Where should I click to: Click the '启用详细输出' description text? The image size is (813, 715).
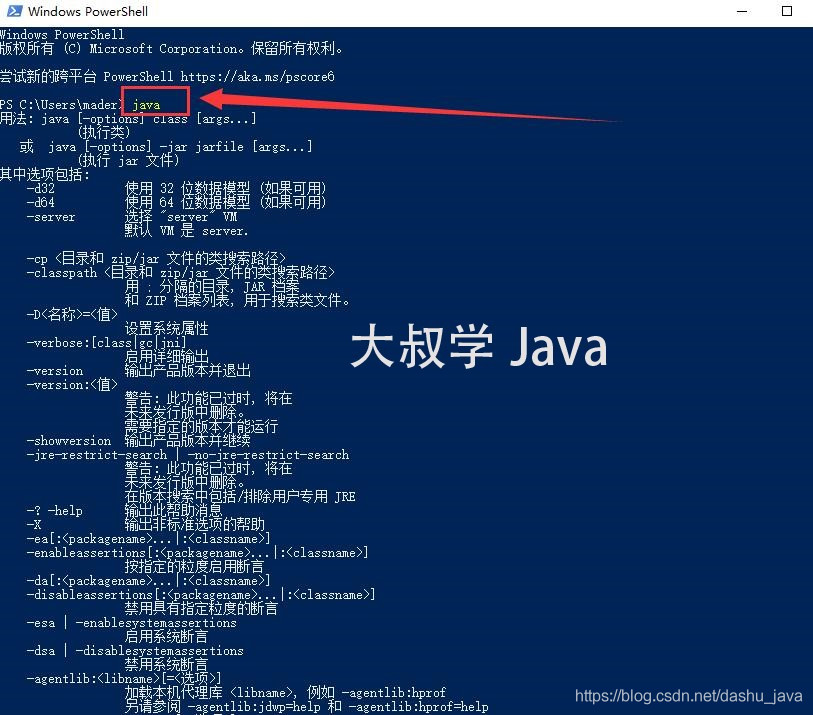pyautogui.click(x=166, y=357)
